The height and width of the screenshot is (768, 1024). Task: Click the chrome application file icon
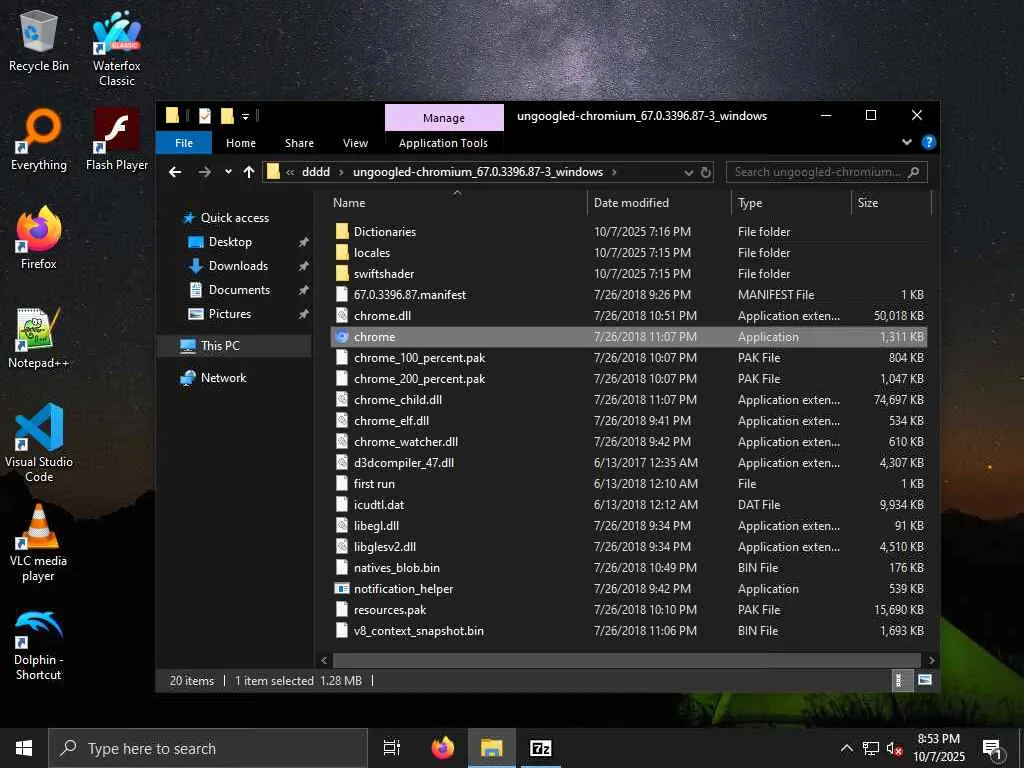point(342,337)
